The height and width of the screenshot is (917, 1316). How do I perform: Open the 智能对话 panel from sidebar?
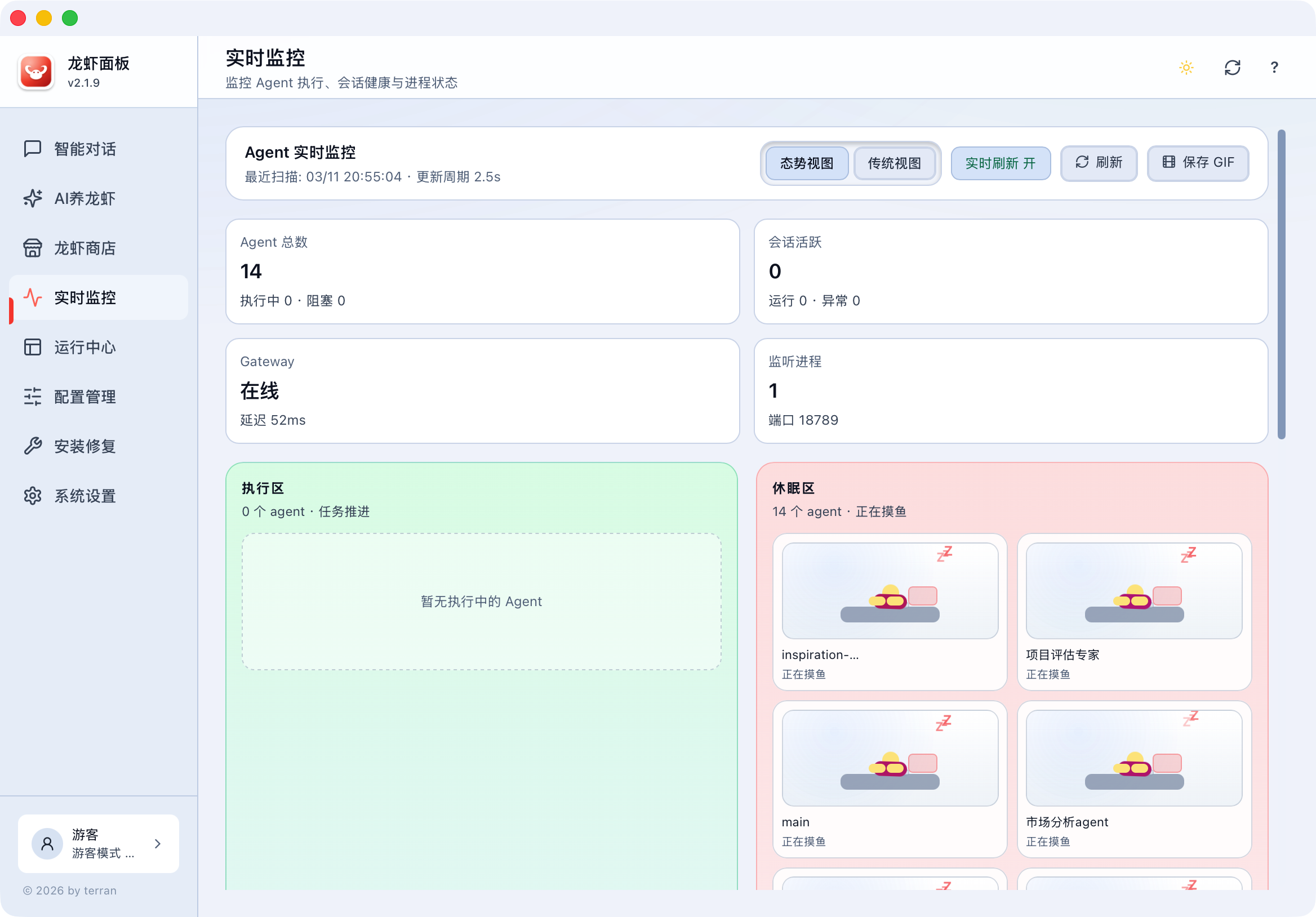85,149
